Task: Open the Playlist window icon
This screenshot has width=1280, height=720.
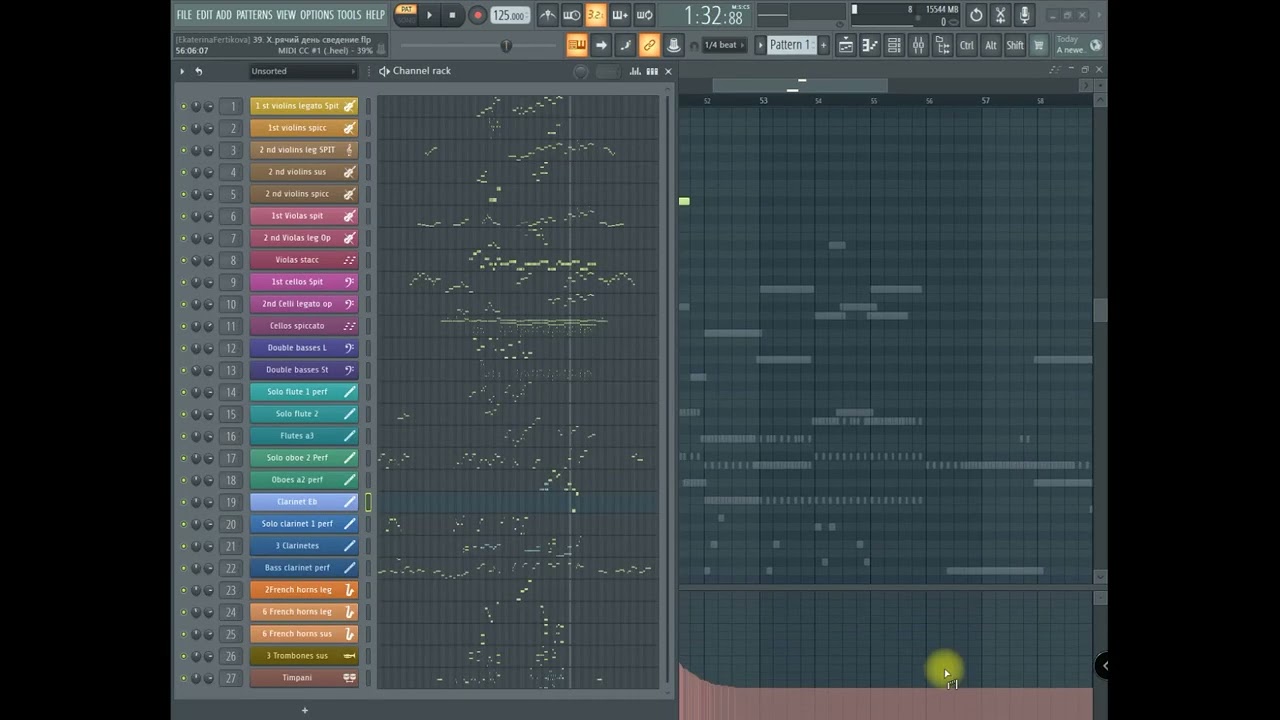Action: [845, 45]
